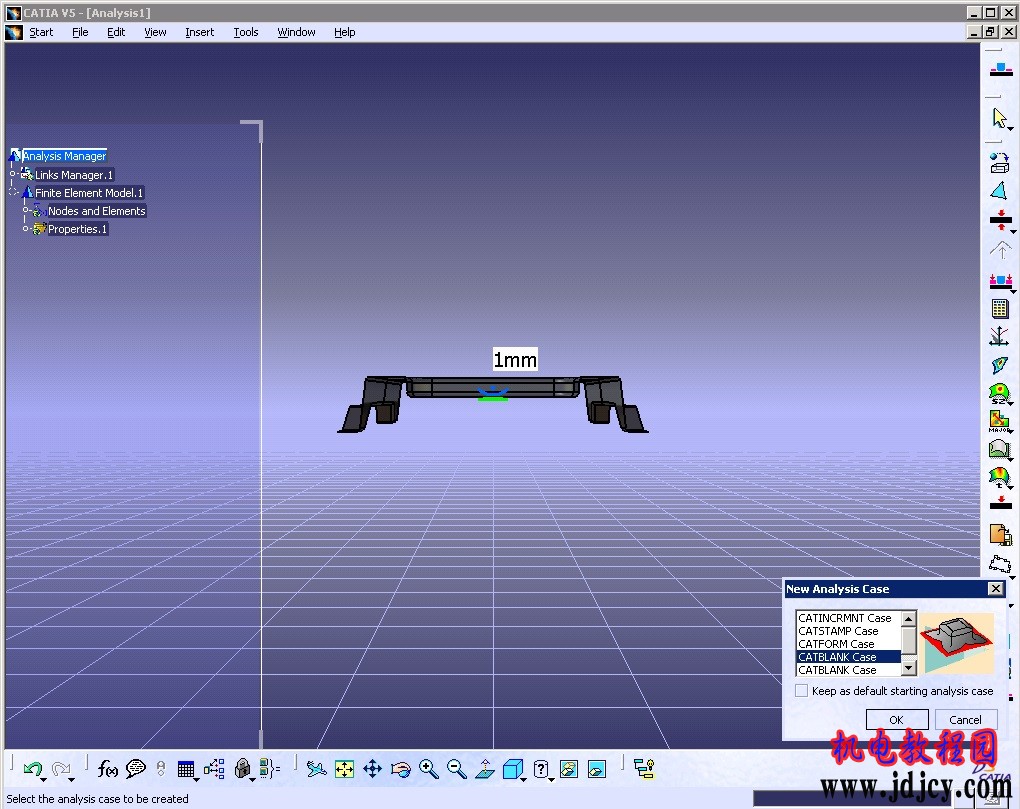Open the Help menu
The image size is (1020, 809).
point(344,32)
